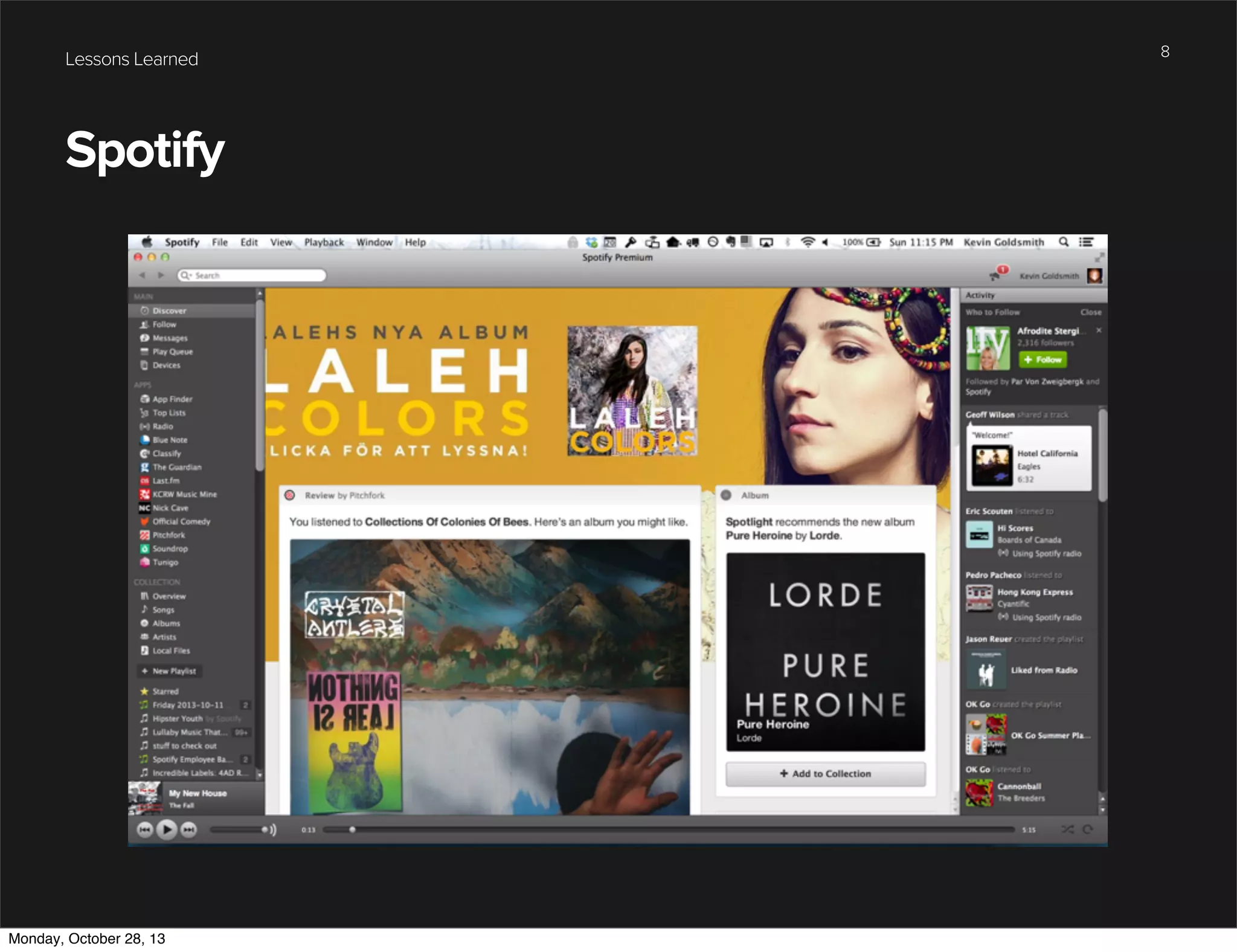The height and width of the screenshot is (952, 1237).
Task: Click the play button
Action: pos(167,829)
